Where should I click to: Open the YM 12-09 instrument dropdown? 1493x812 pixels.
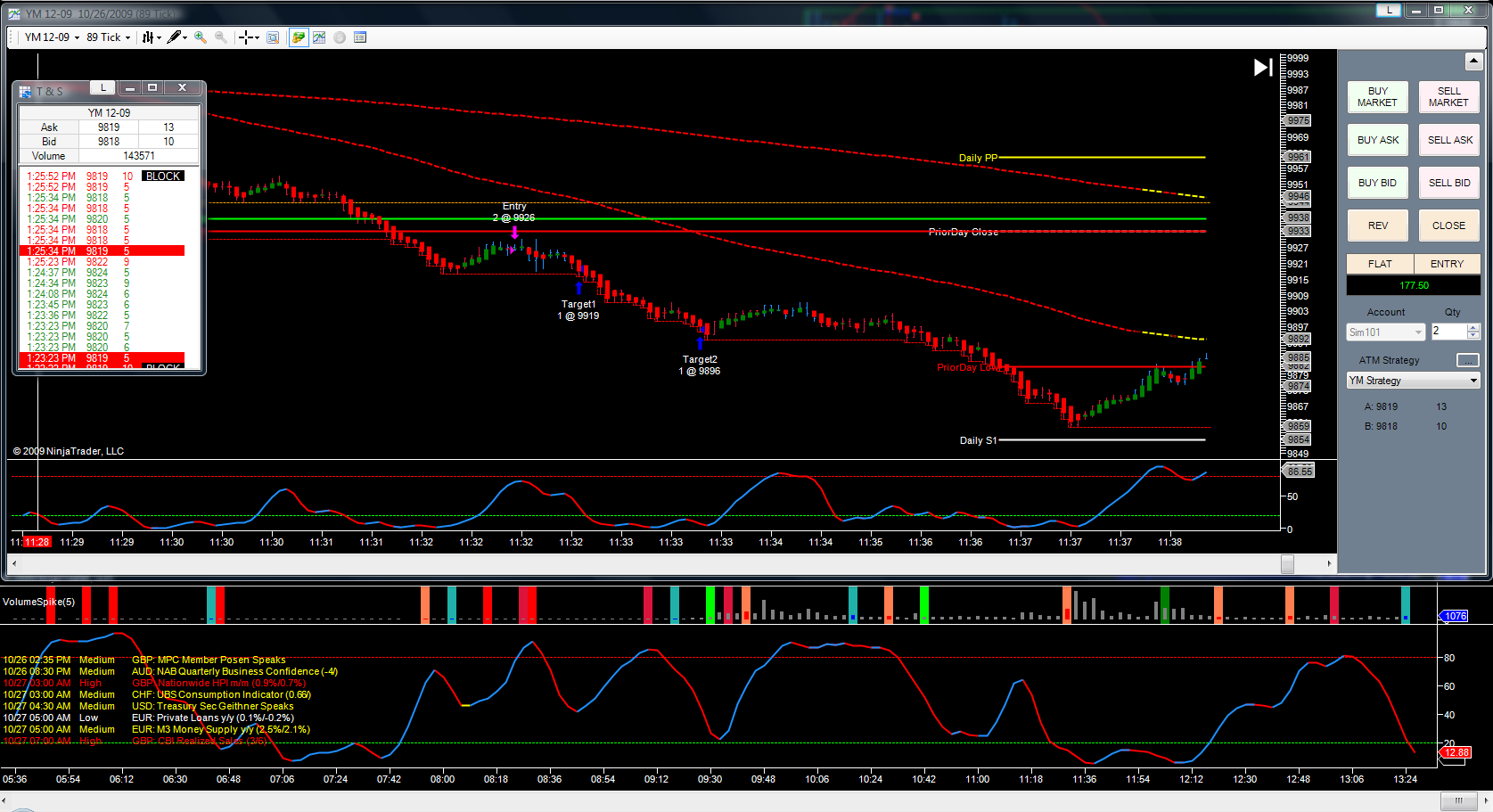pos(52,37)
